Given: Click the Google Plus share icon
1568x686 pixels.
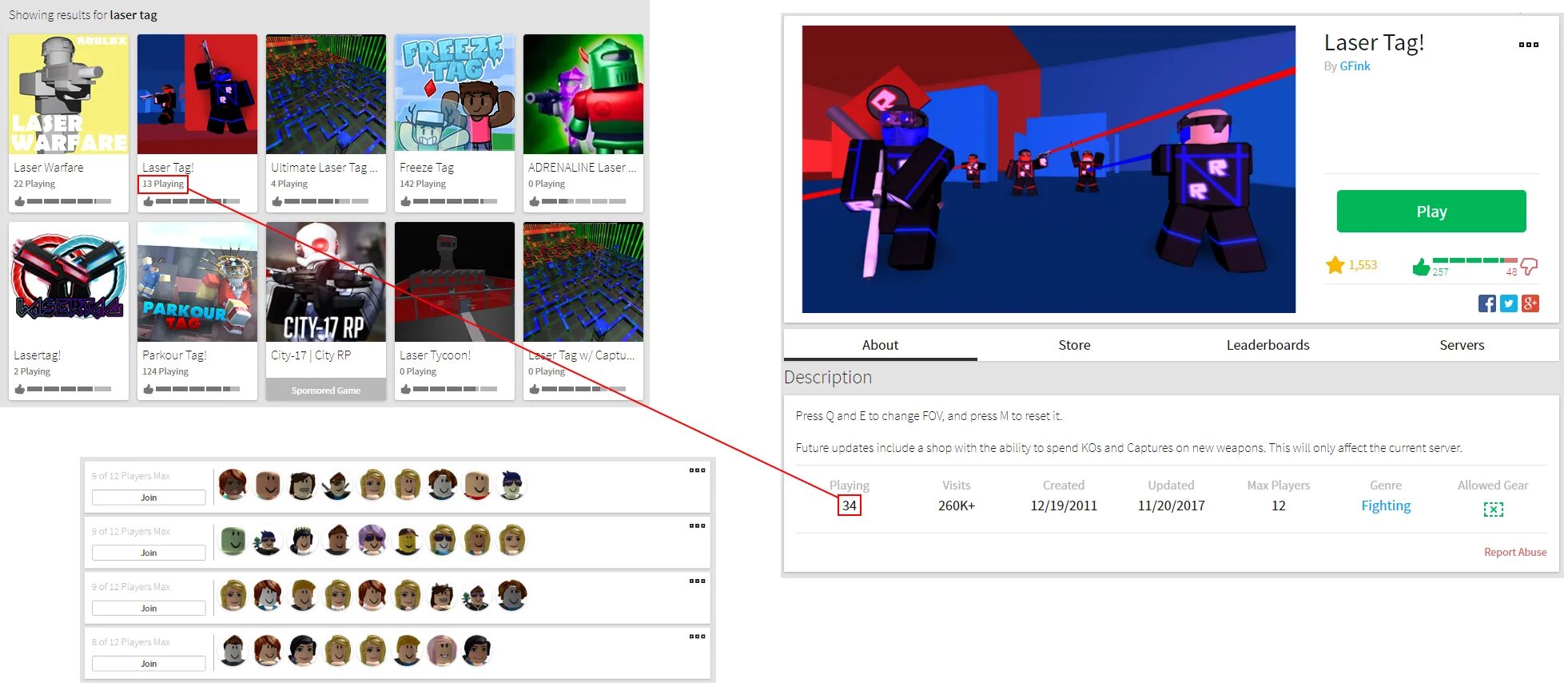Looking at the screenshot, I should click(1530, 303).
